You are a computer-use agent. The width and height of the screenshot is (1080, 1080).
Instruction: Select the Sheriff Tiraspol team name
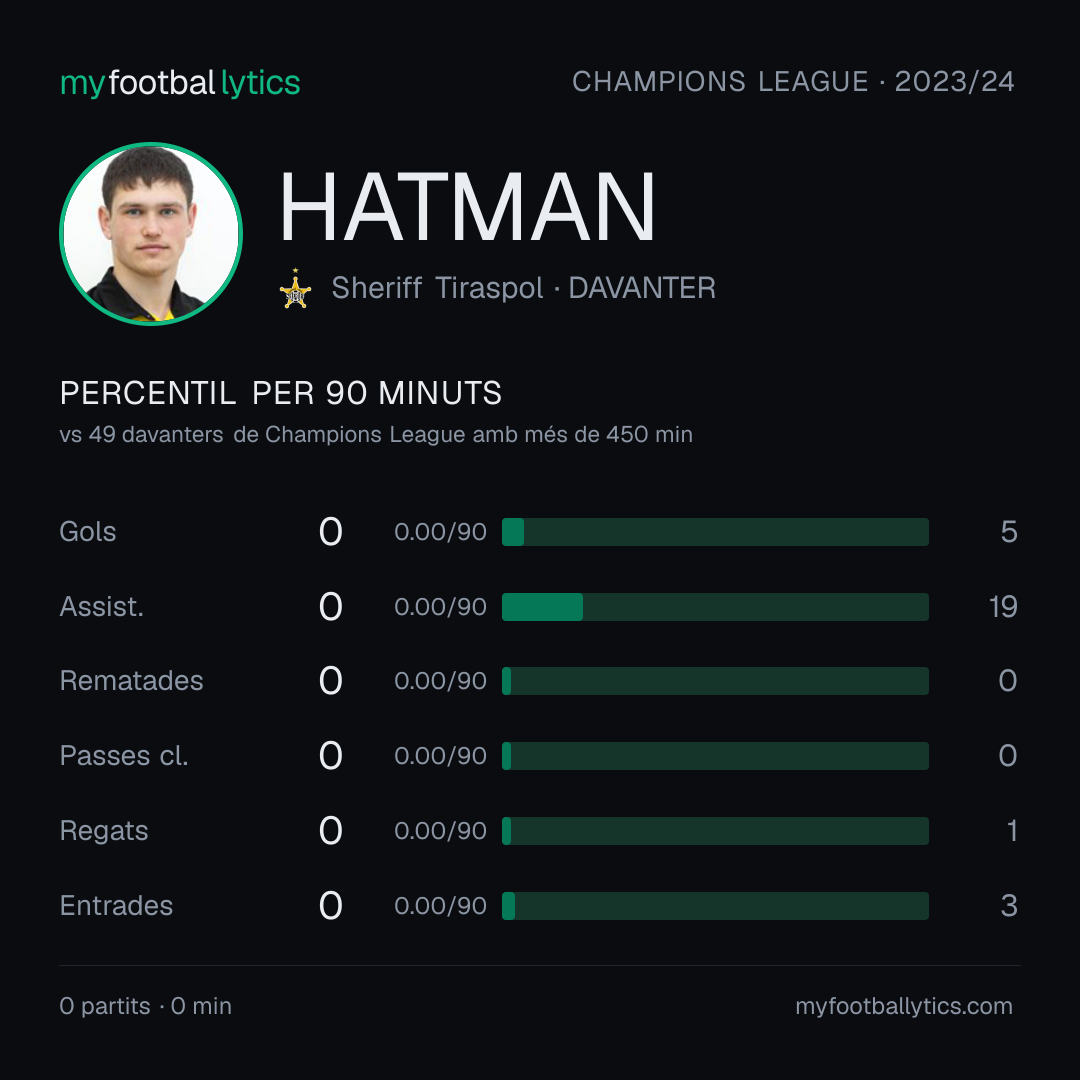tap(437, 288)
